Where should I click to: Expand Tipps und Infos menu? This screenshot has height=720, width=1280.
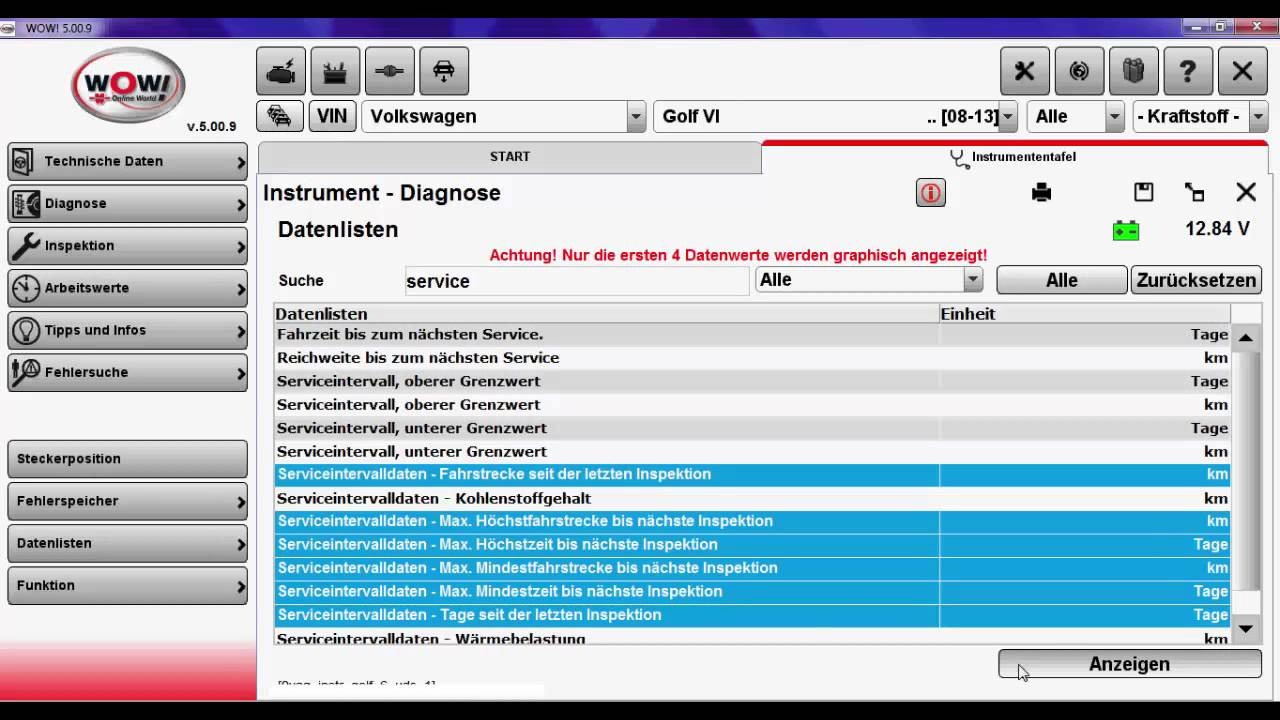coord(128,330)
